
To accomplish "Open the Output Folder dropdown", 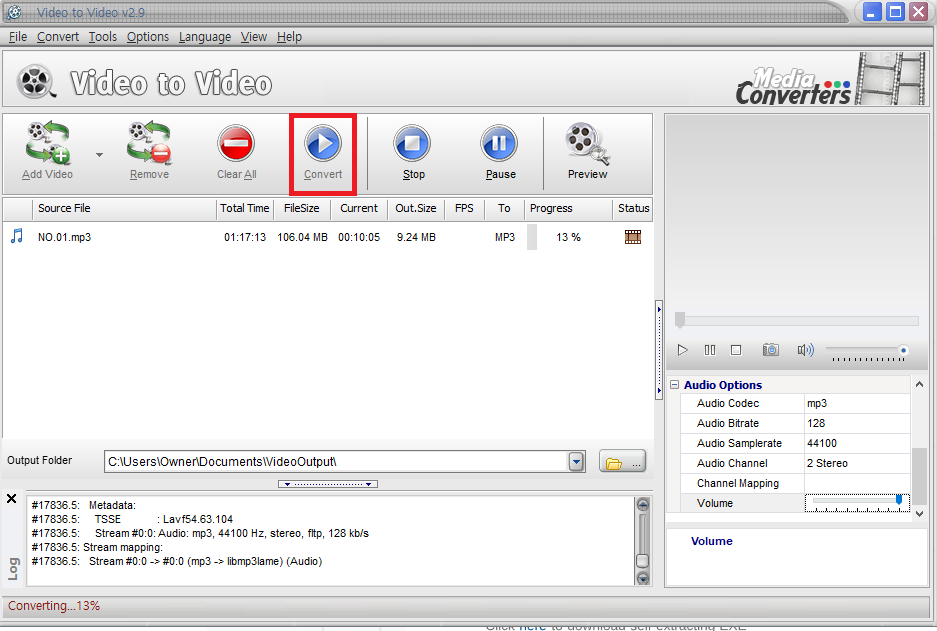I will click(x=576, y=461).
